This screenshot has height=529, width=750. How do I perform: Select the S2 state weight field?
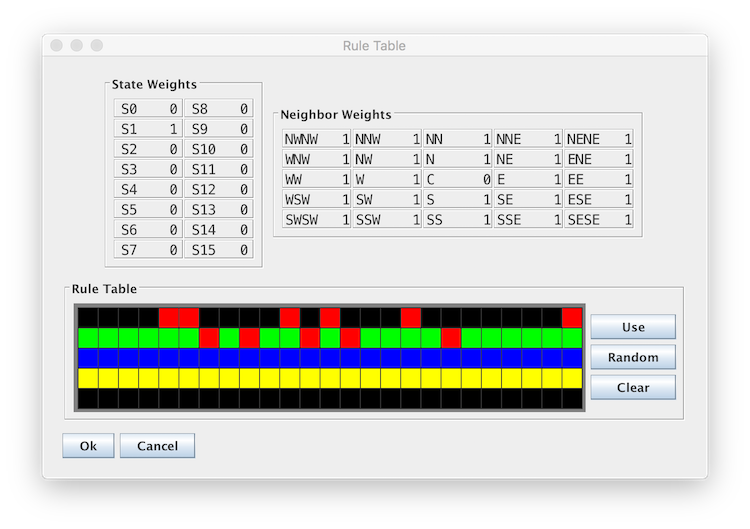coord(148,149)
